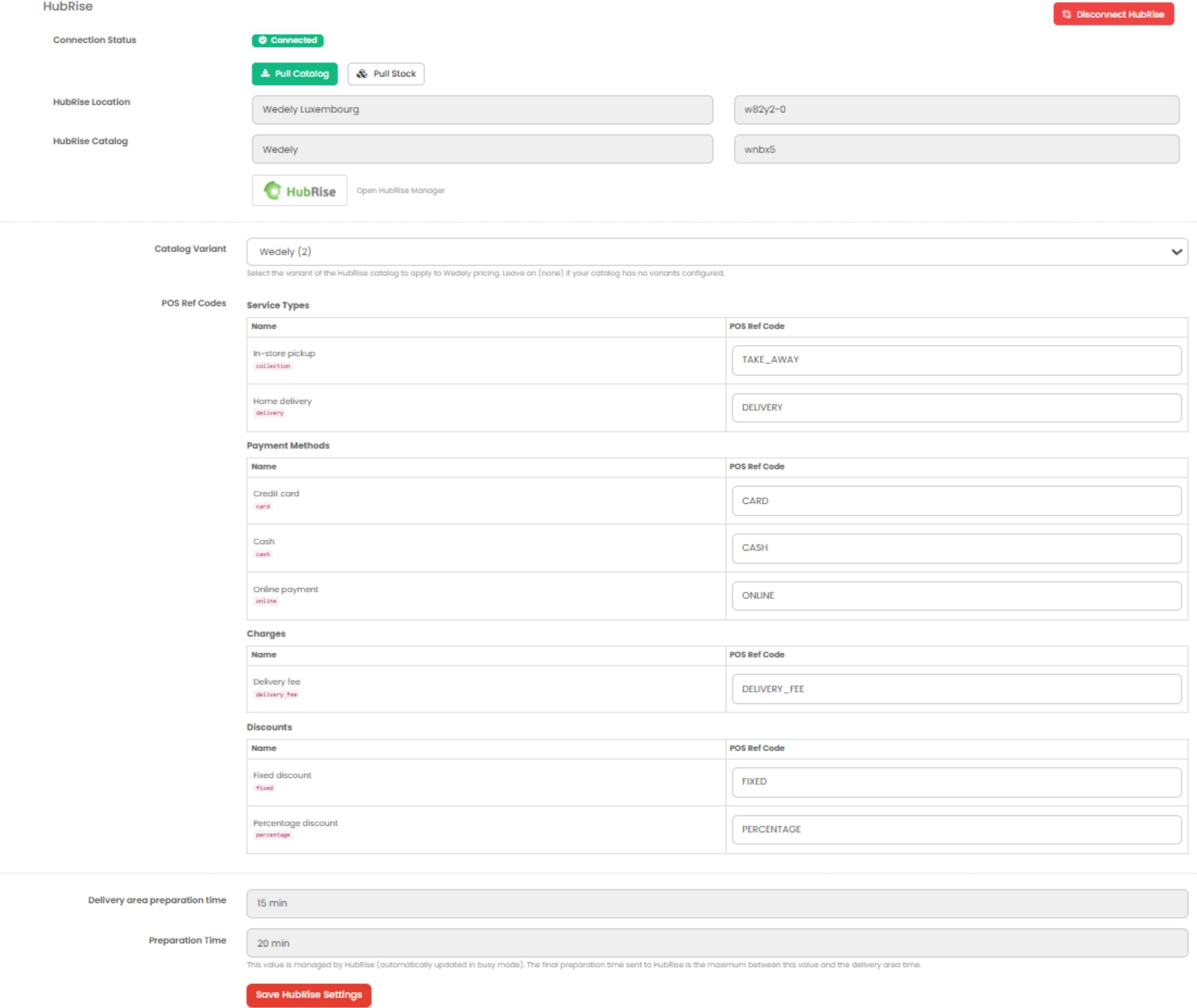Screen dimensions: 1197x1008
Task: Edit the CASH POS ref code field
Action: (956, 548)
